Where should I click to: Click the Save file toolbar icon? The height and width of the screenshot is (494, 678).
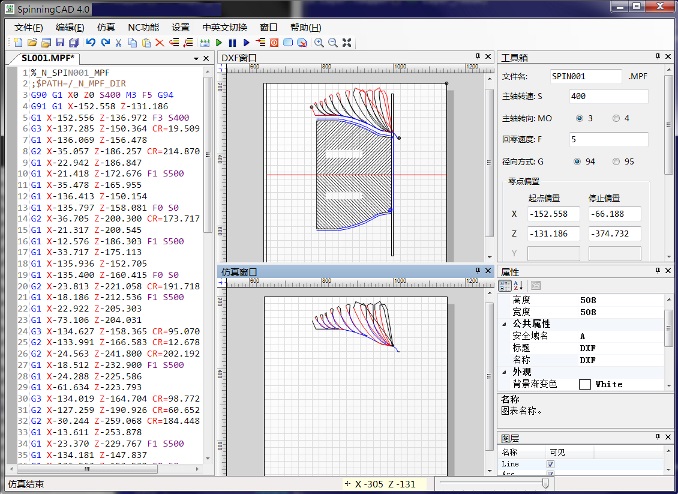[60, 43]
